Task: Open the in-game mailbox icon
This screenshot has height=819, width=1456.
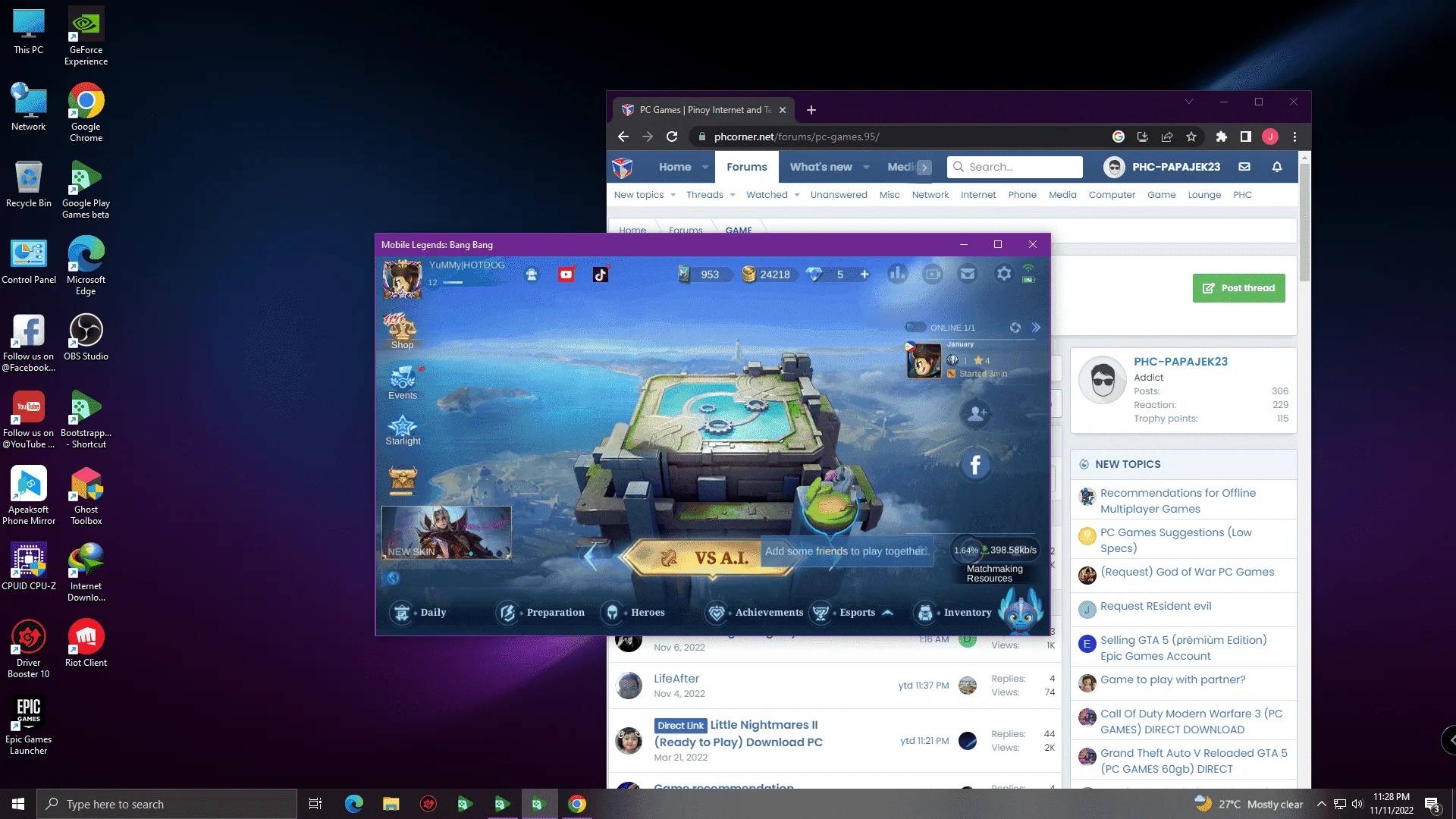Action: tap(968, 274)
